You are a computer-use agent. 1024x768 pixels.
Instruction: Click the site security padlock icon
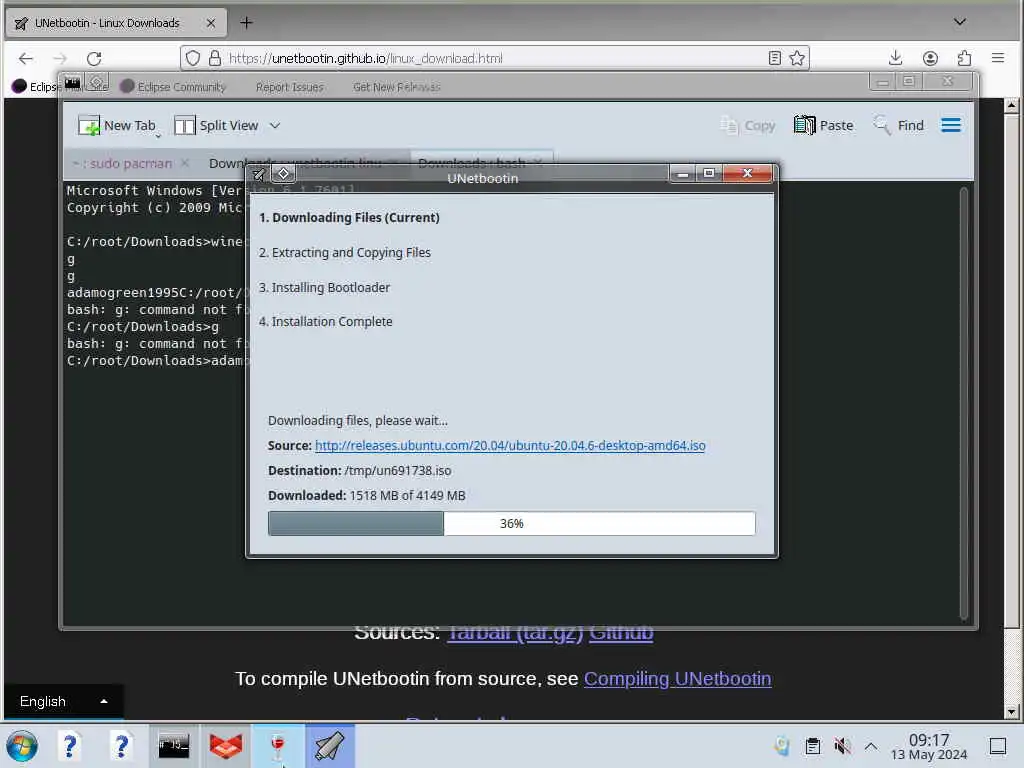pyautogui.click(x=215, y=58)
